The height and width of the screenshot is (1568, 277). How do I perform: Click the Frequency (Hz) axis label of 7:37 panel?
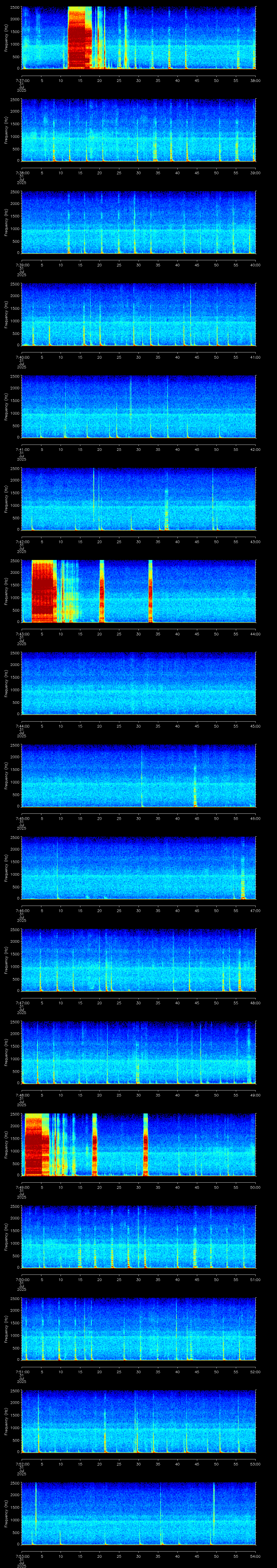[6, 38]
